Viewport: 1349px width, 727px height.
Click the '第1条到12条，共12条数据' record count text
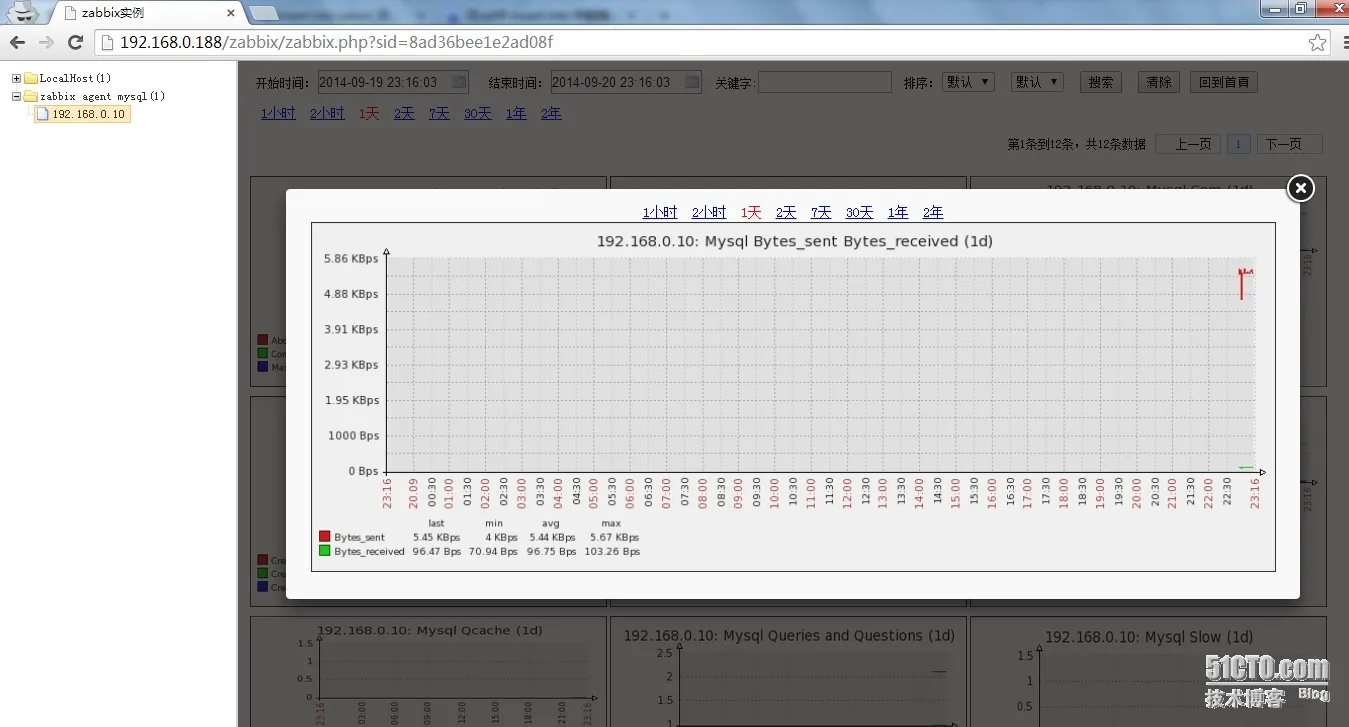click(1076, 144)
